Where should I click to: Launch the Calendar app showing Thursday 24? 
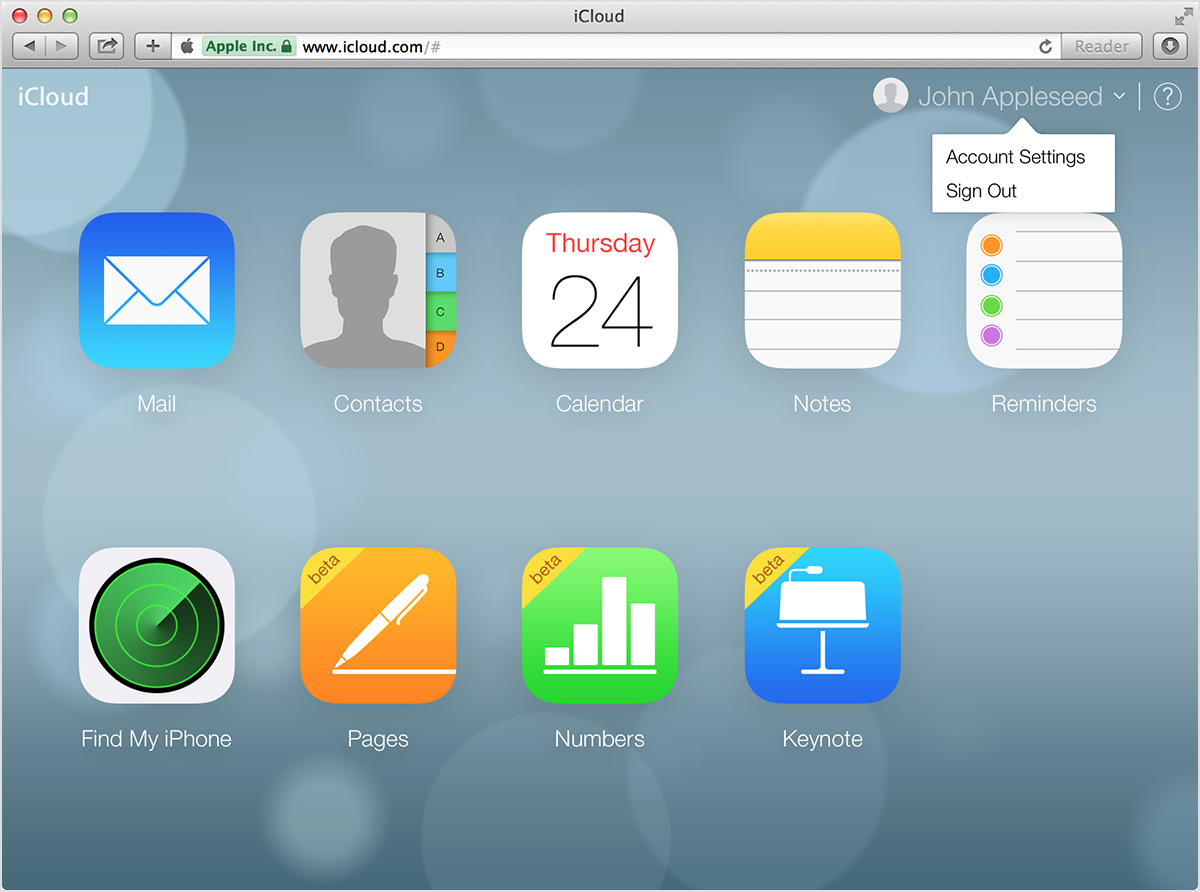(x=600, y=290)
